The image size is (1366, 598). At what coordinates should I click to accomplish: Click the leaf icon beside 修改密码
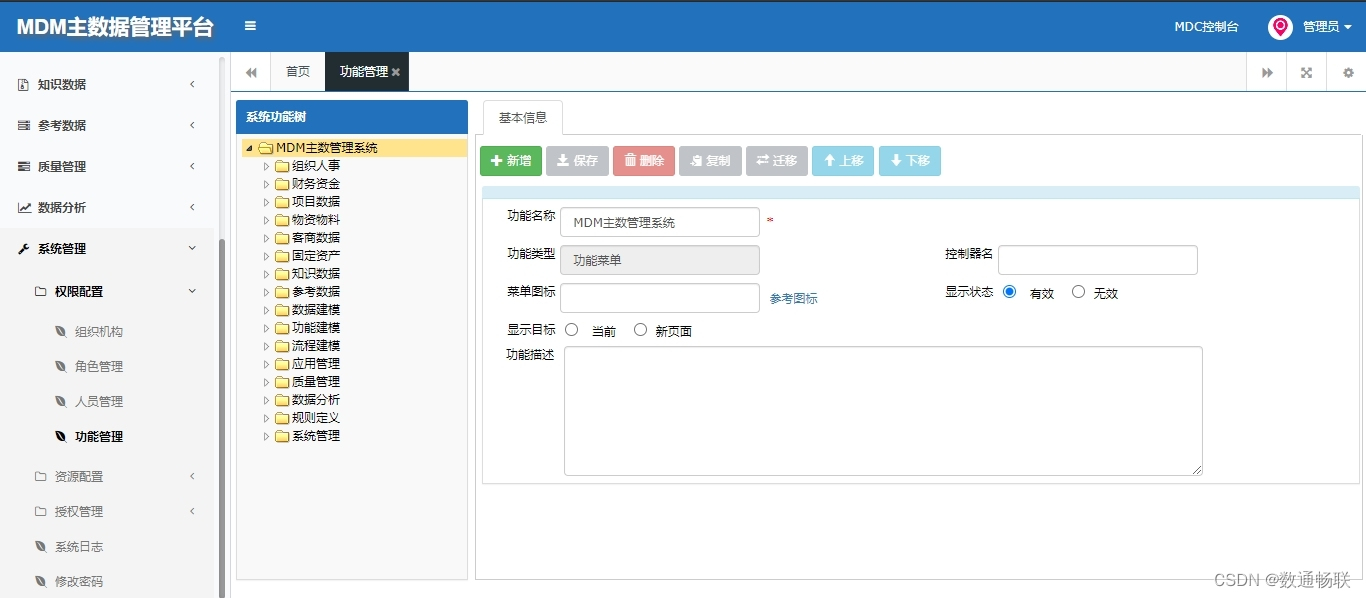(x=41, y=582)
